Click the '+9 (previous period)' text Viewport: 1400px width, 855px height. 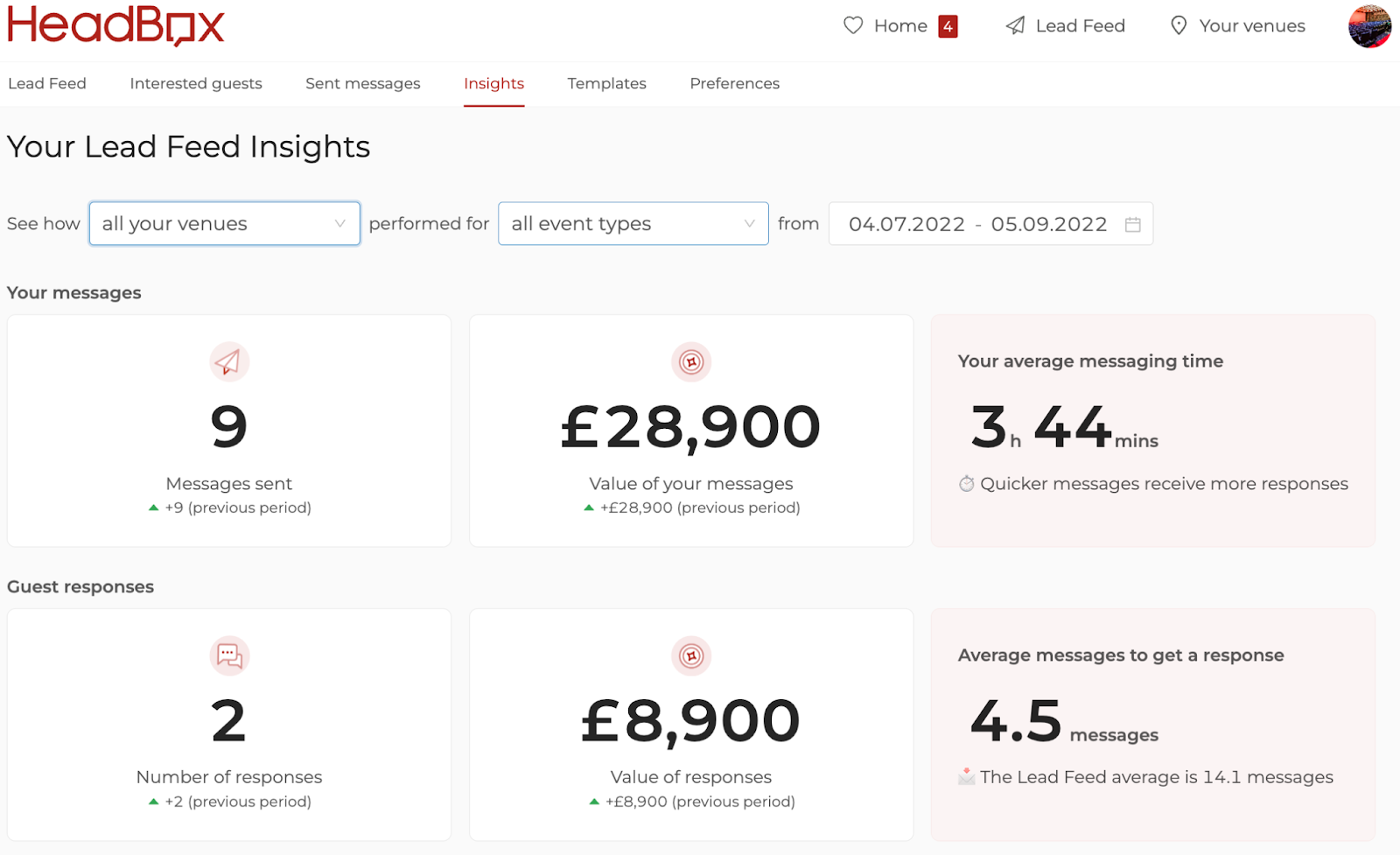point(238,508)
